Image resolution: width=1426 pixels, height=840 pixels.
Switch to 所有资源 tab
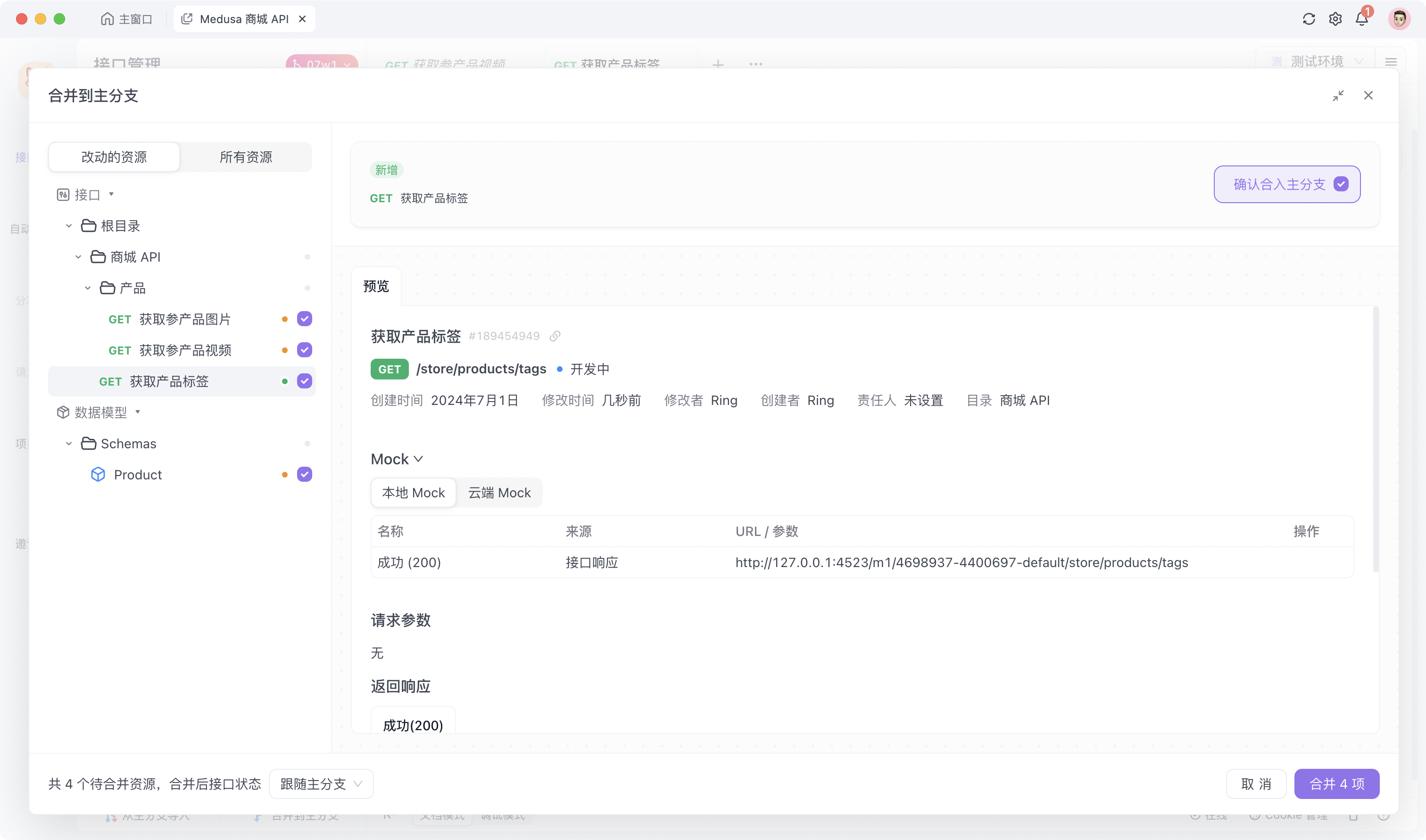coord(245,157)
